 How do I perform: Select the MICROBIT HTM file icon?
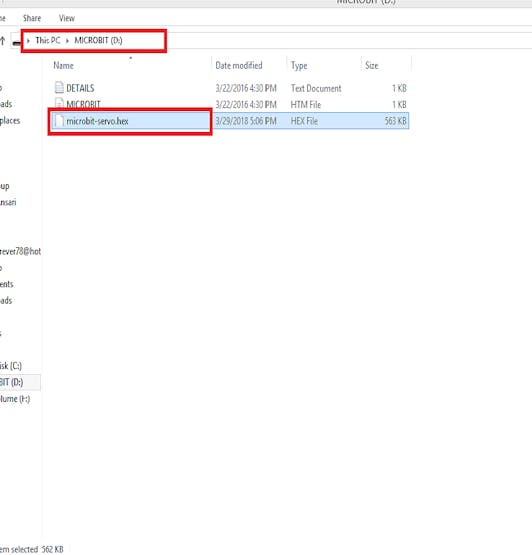59,103
